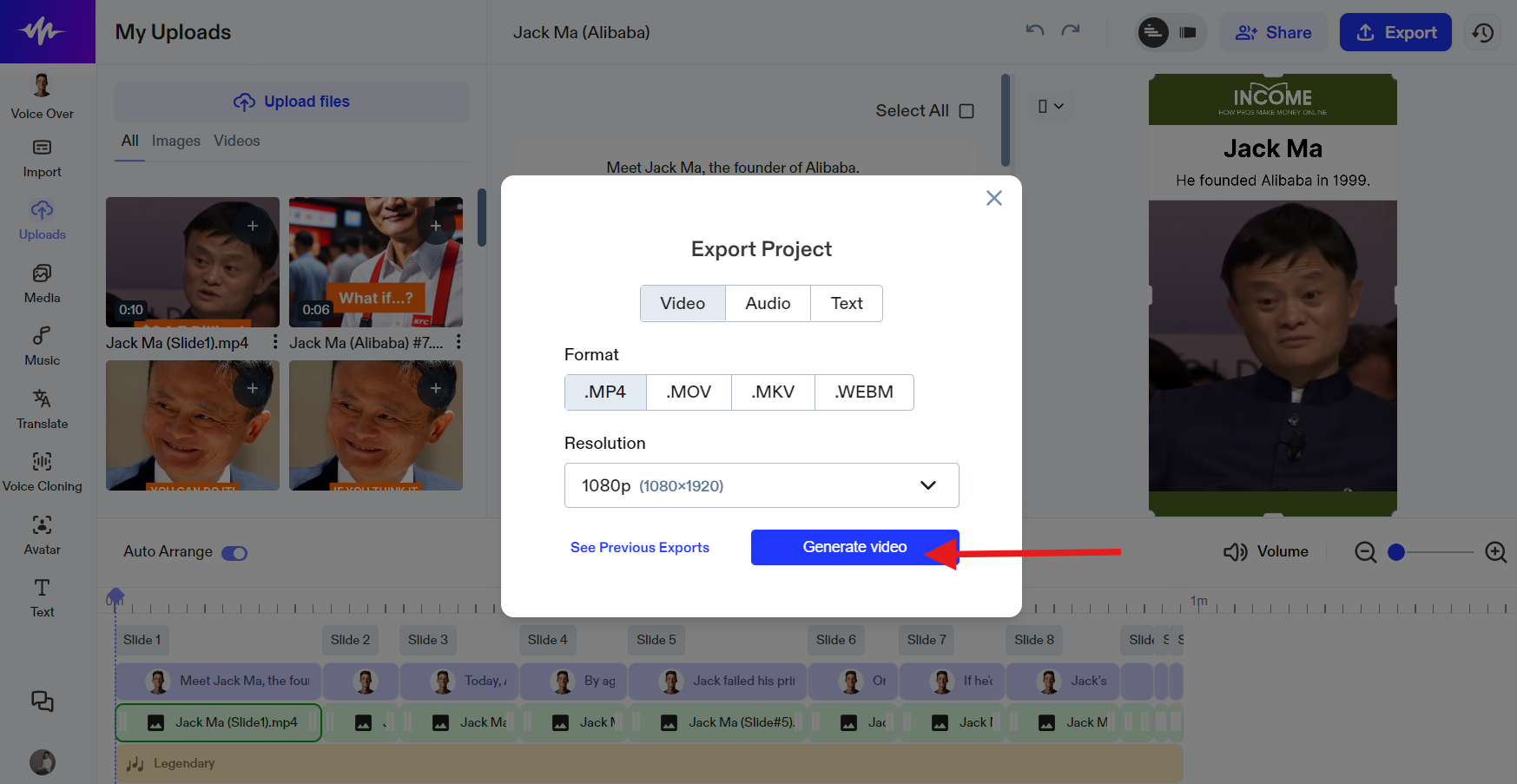Image resolution: width=1517 pixels, height=784 pixels.
Task: Open options for Jack Ma (Slide1).mp4
Action: [x=275, y=342]
